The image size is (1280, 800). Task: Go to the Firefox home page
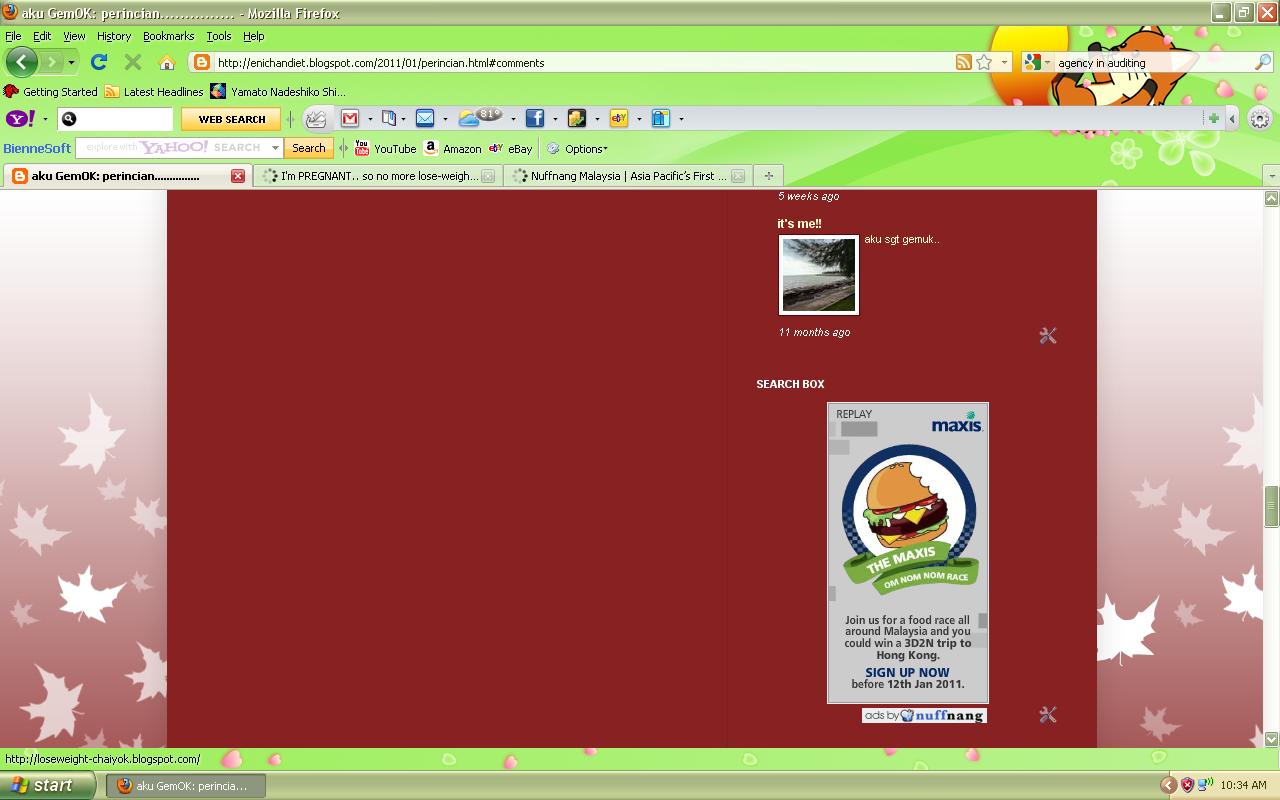pos(167,62)
